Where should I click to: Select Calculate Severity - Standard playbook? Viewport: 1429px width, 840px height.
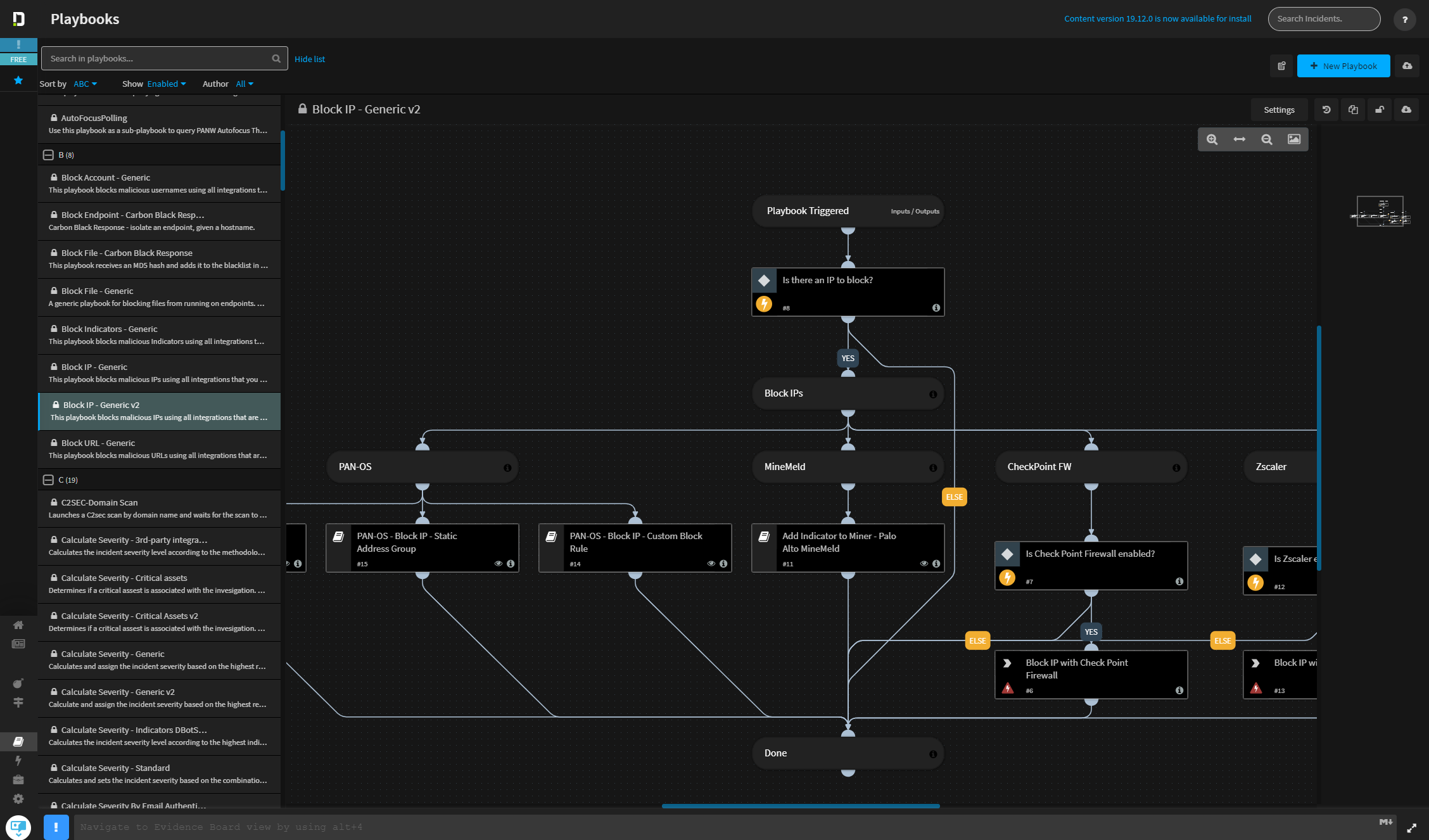tap(159, 774)
